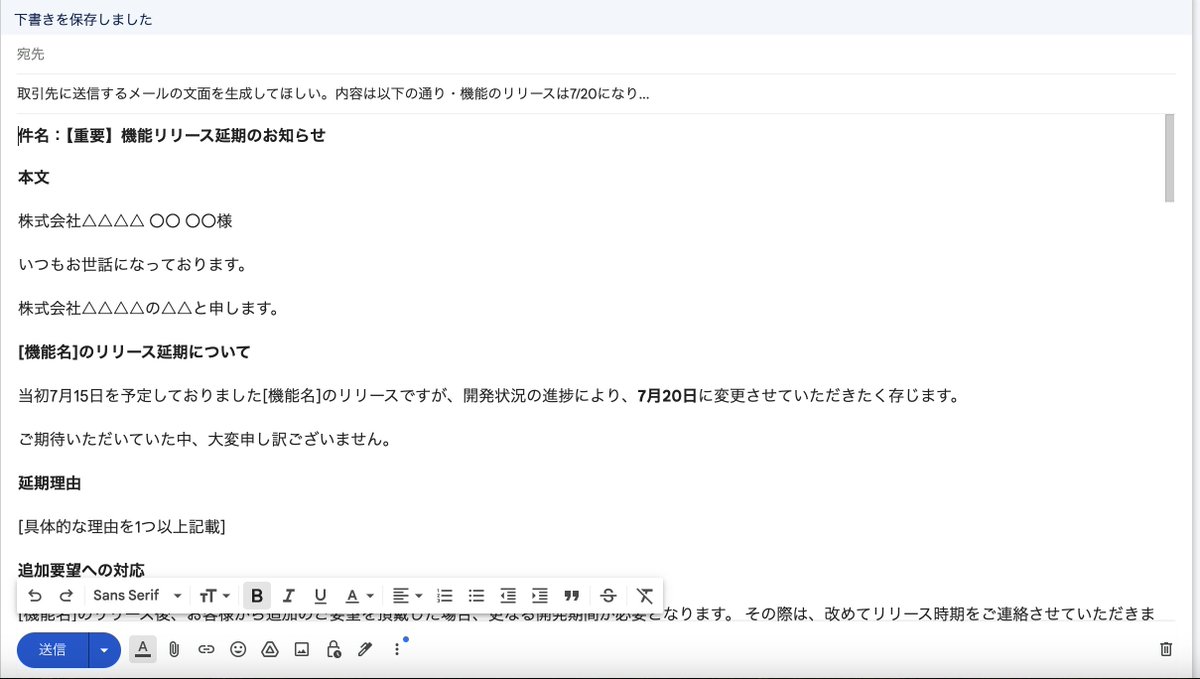Insert a photo into the message
The width and height of the screenshot is (1200, 679).
click(x=301, y=650)
